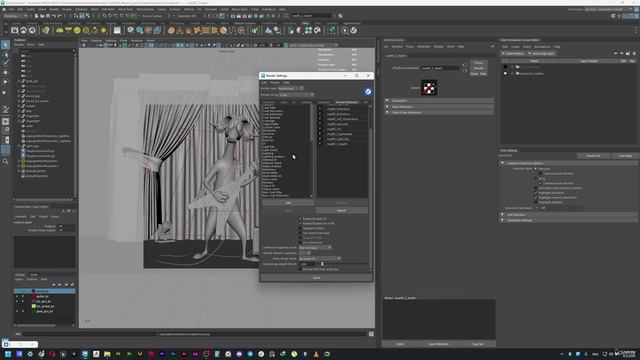Open the Modeling menu set dropdown
The image size is (640, 360).
coord(15,16)
